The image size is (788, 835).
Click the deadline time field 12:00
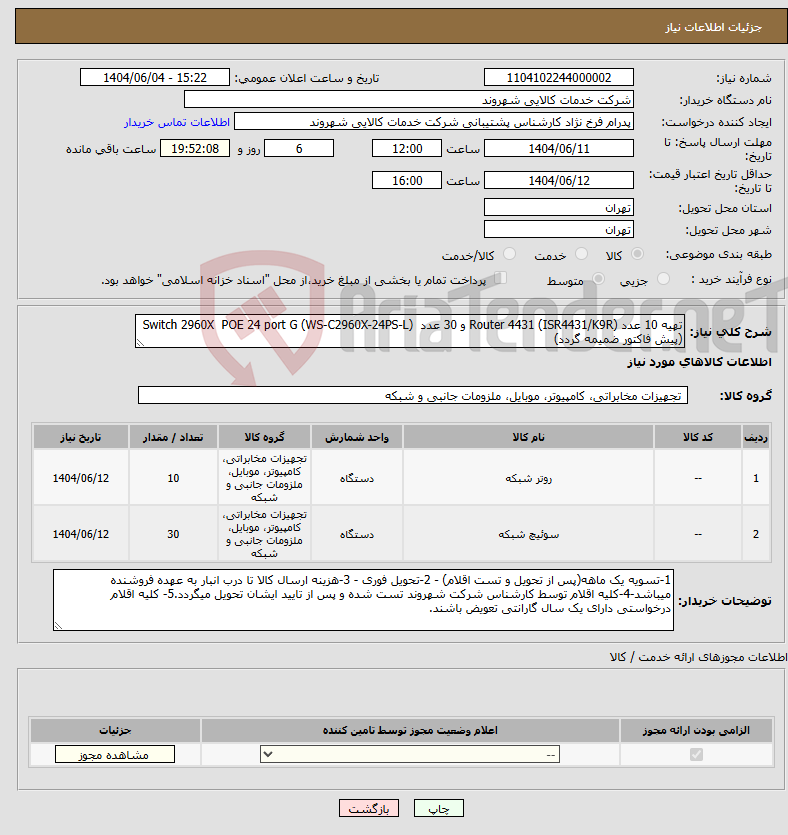tap(407, 148)
